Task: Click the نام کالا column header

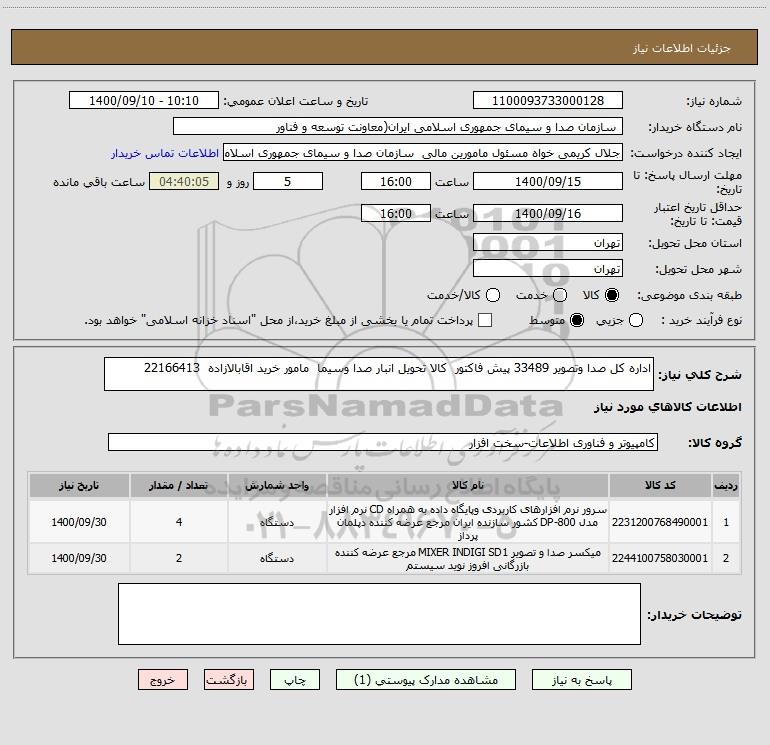Action: click(x=468, y=485)
